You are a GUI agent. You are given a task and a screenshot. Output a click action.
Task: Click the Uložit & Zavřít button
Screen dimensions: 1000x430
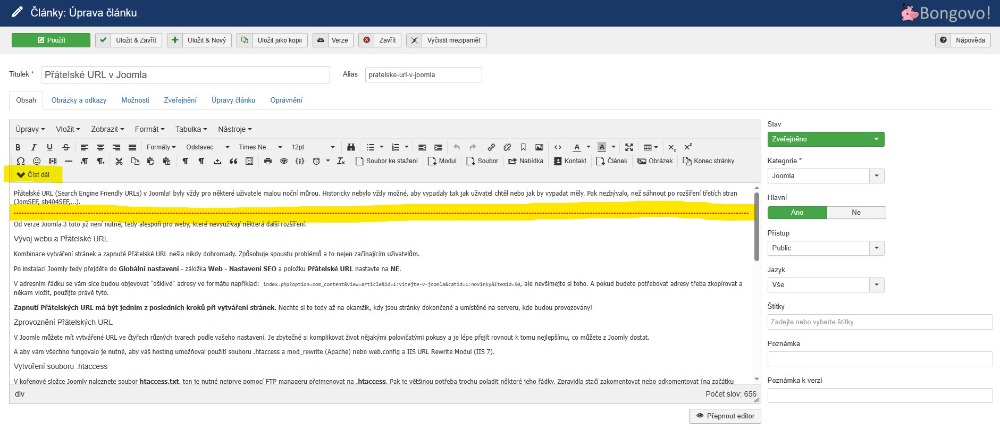(128, 40)
